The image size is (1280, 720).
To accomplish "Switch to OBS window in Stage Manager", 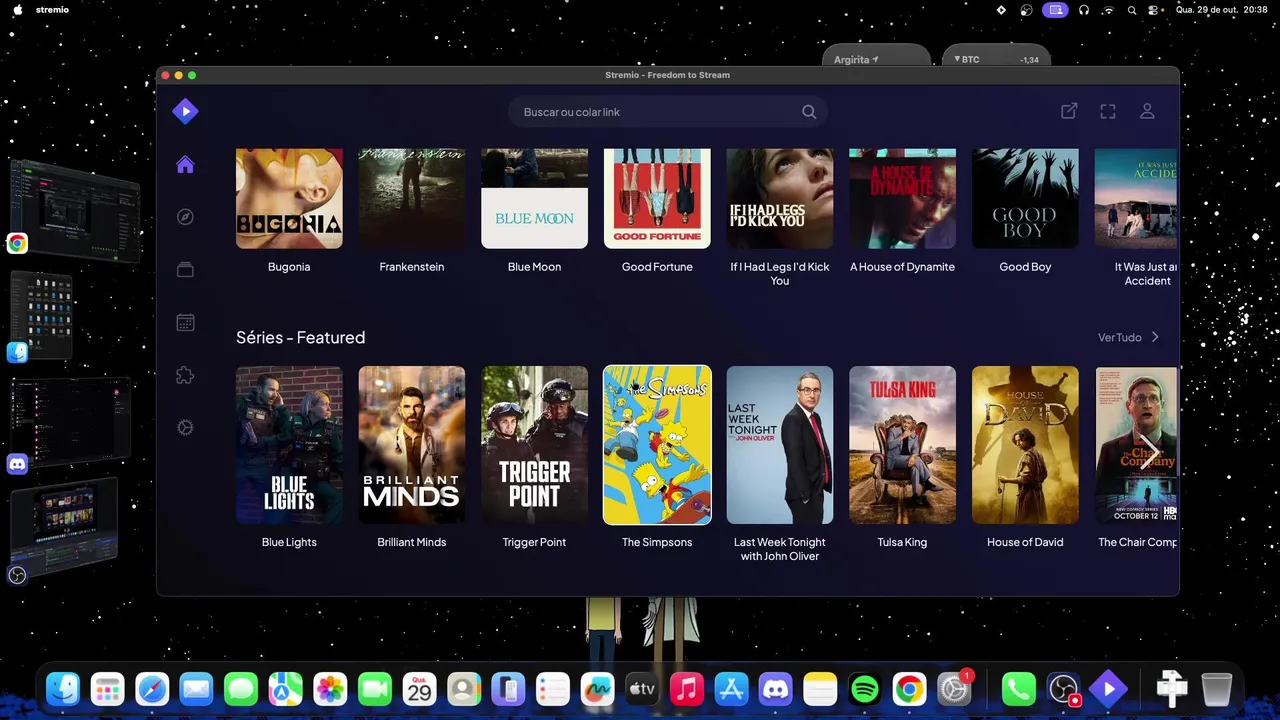I will pos(63,528).
